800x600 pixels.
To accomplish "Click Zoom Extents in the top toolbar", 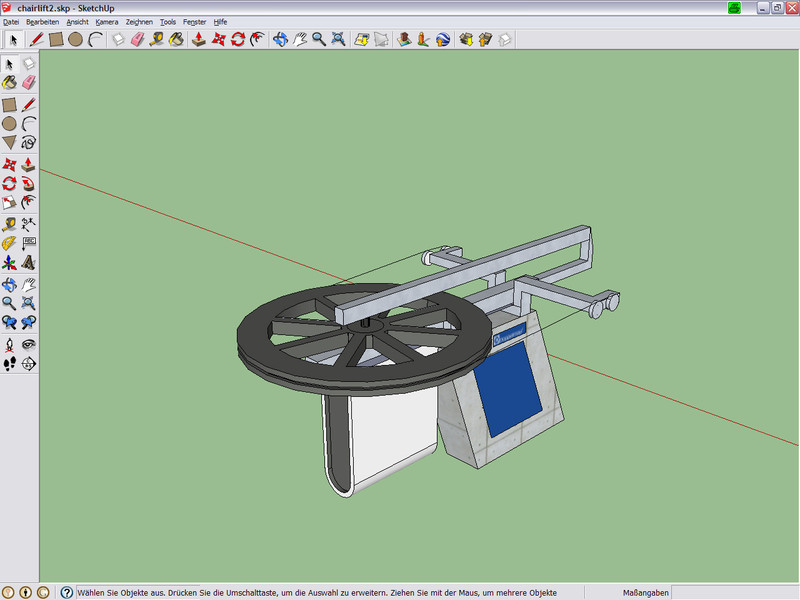I will (338, 39).
